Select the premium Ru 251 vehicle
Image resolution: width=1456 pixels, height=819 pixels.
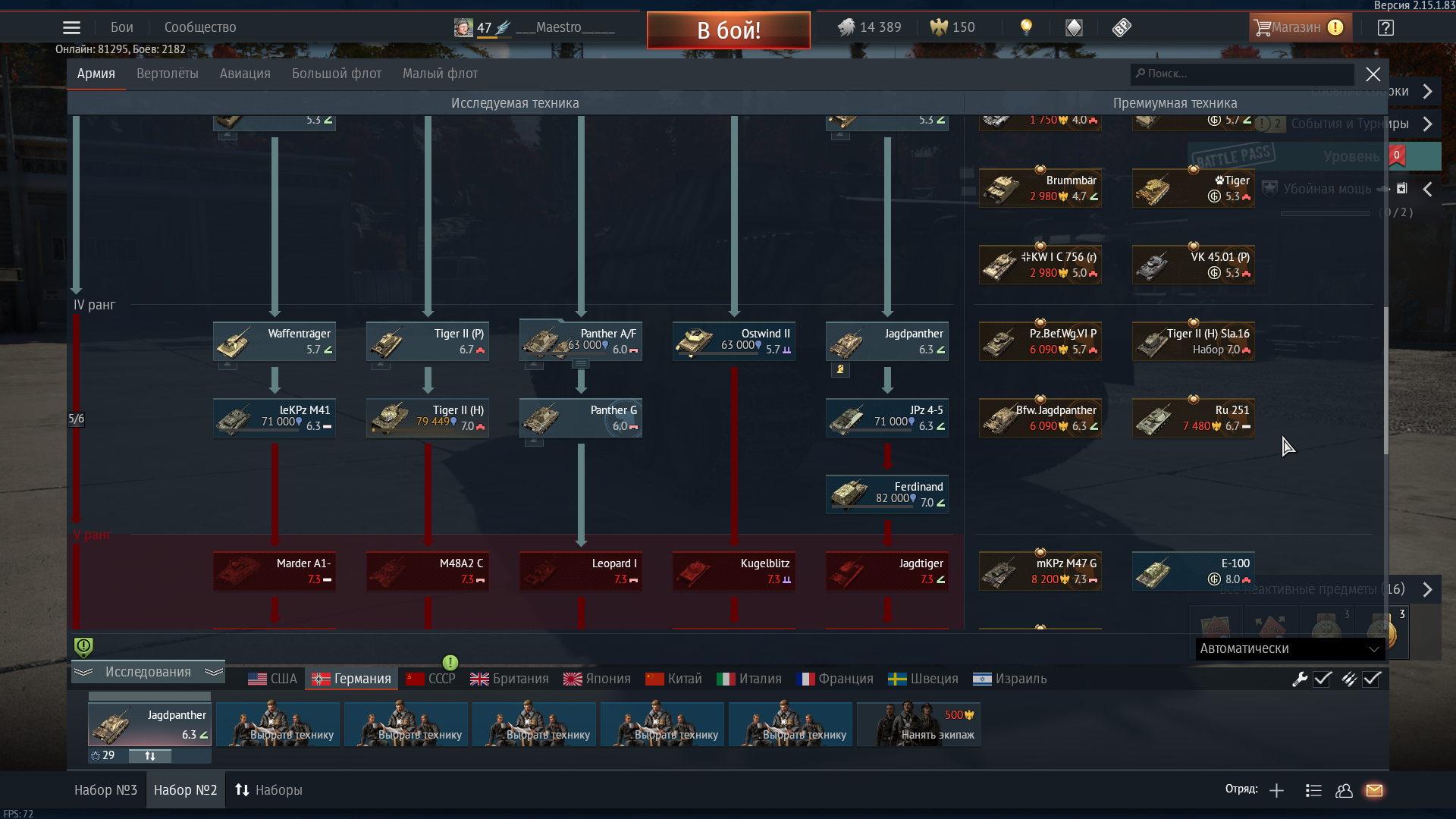1194,418
